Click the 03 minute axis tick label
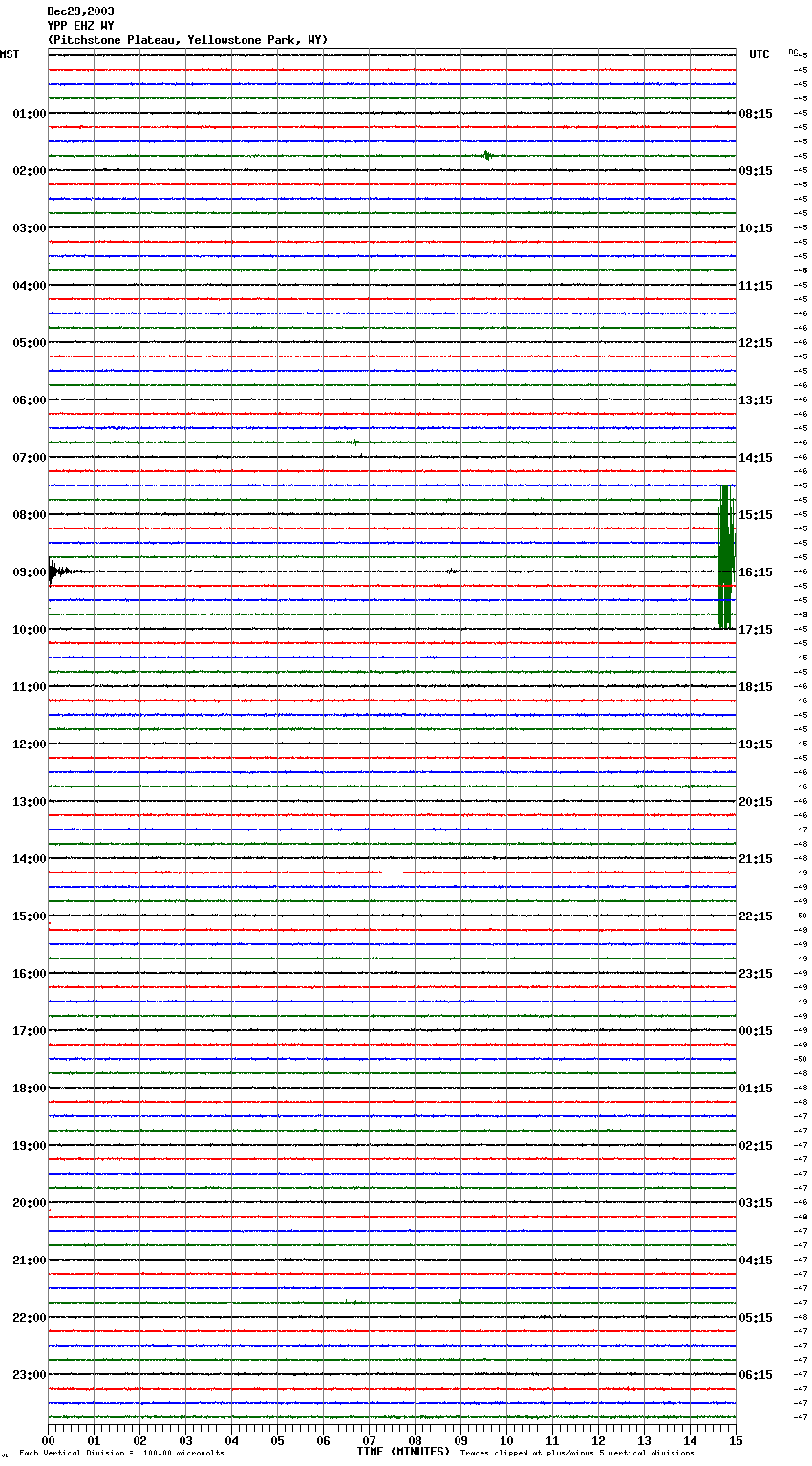This screenshot has width=812, height=1466. (185, 1440)
